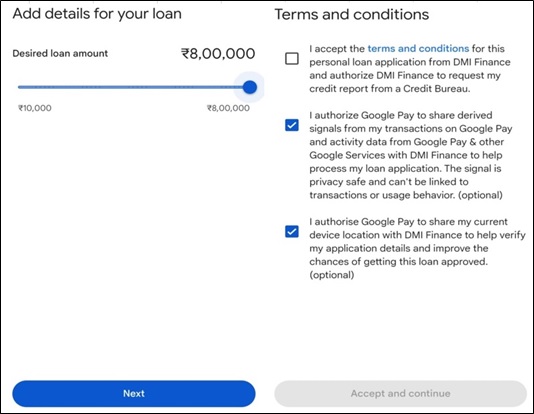Click the device location consent text
534x414 pixels.
click(417, 248)
